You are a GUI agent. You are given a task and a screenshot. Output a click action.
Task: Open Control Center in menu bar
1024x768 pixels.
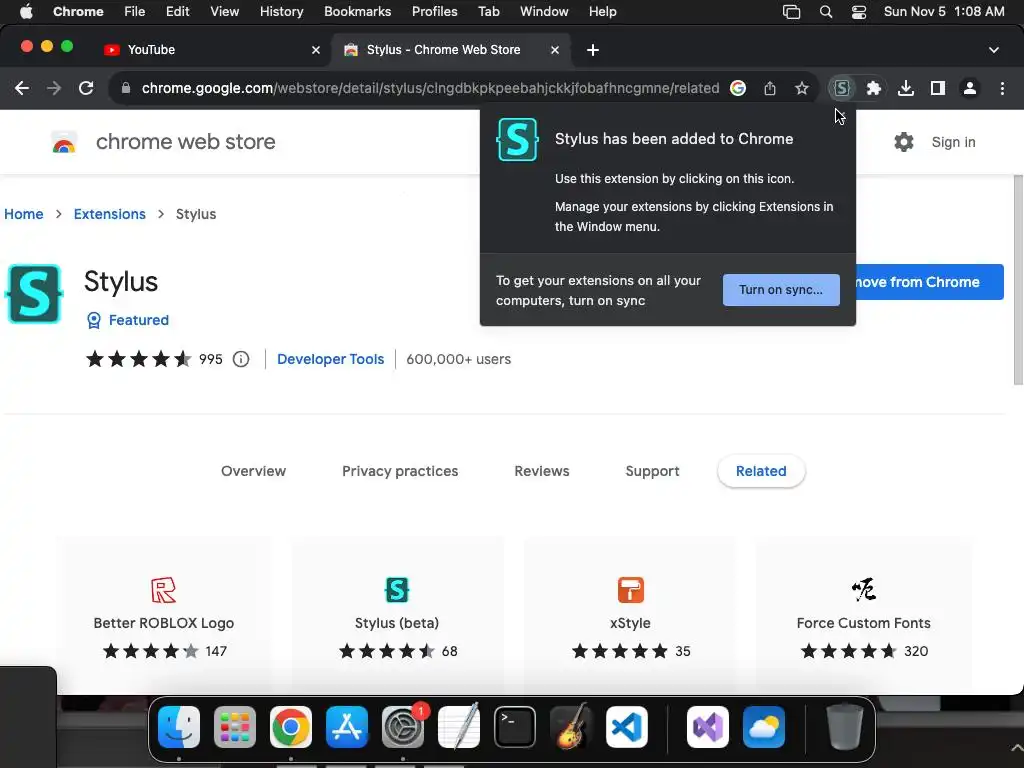point(859,12)
